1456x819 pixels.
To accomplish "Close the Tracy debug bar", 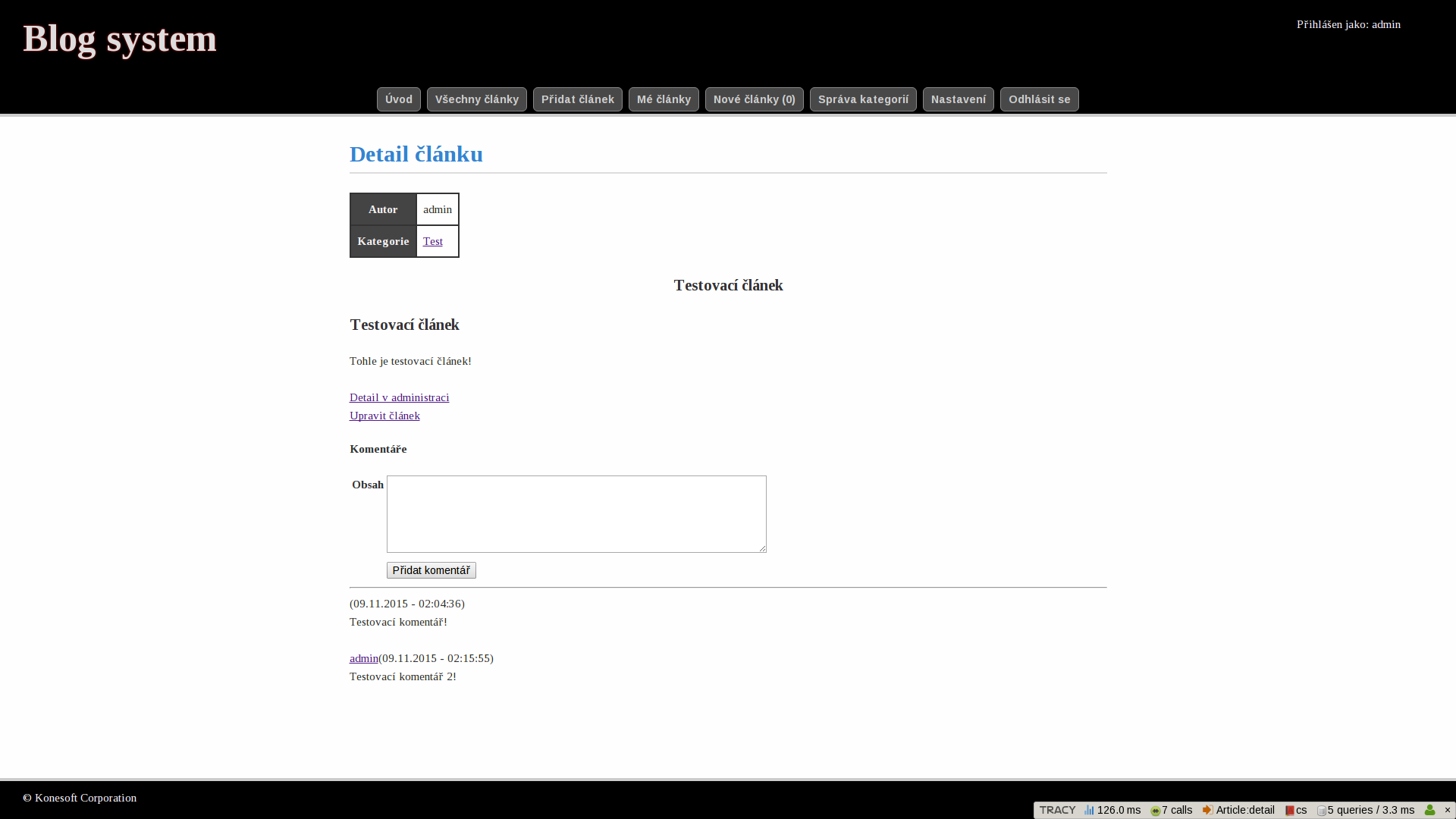I will point(1447,810).
